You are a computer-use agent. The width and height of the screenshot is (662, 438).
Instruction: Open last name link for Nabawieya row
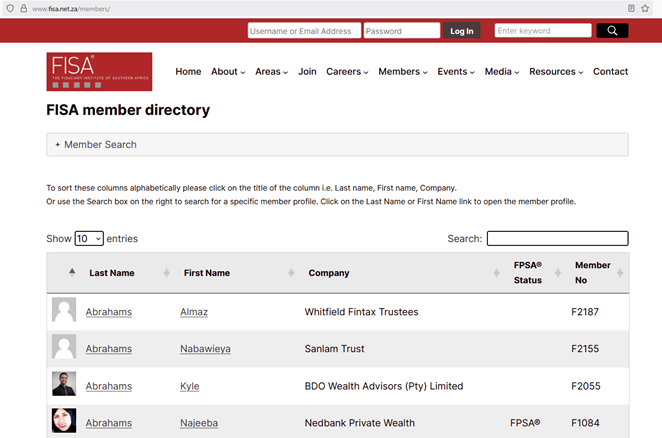tap(109, 349)
